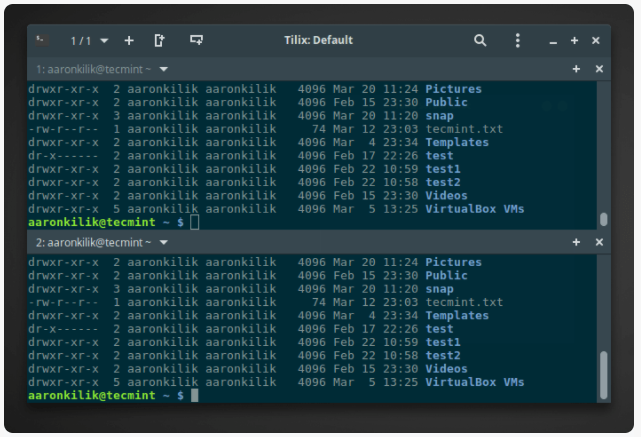
Task: Focus the prompt cursor in terminal 1
Action: point(195,222)
